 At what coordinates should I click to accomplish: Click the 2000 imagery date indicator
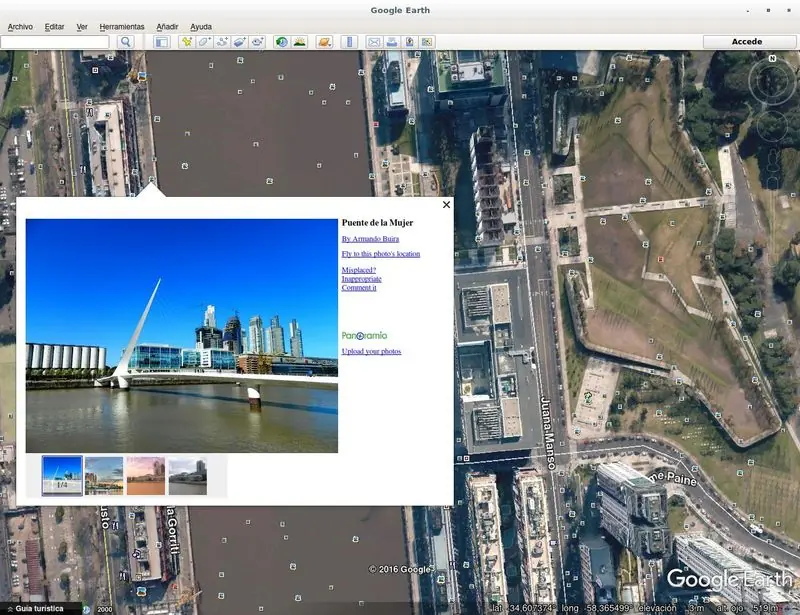(105, 609)
